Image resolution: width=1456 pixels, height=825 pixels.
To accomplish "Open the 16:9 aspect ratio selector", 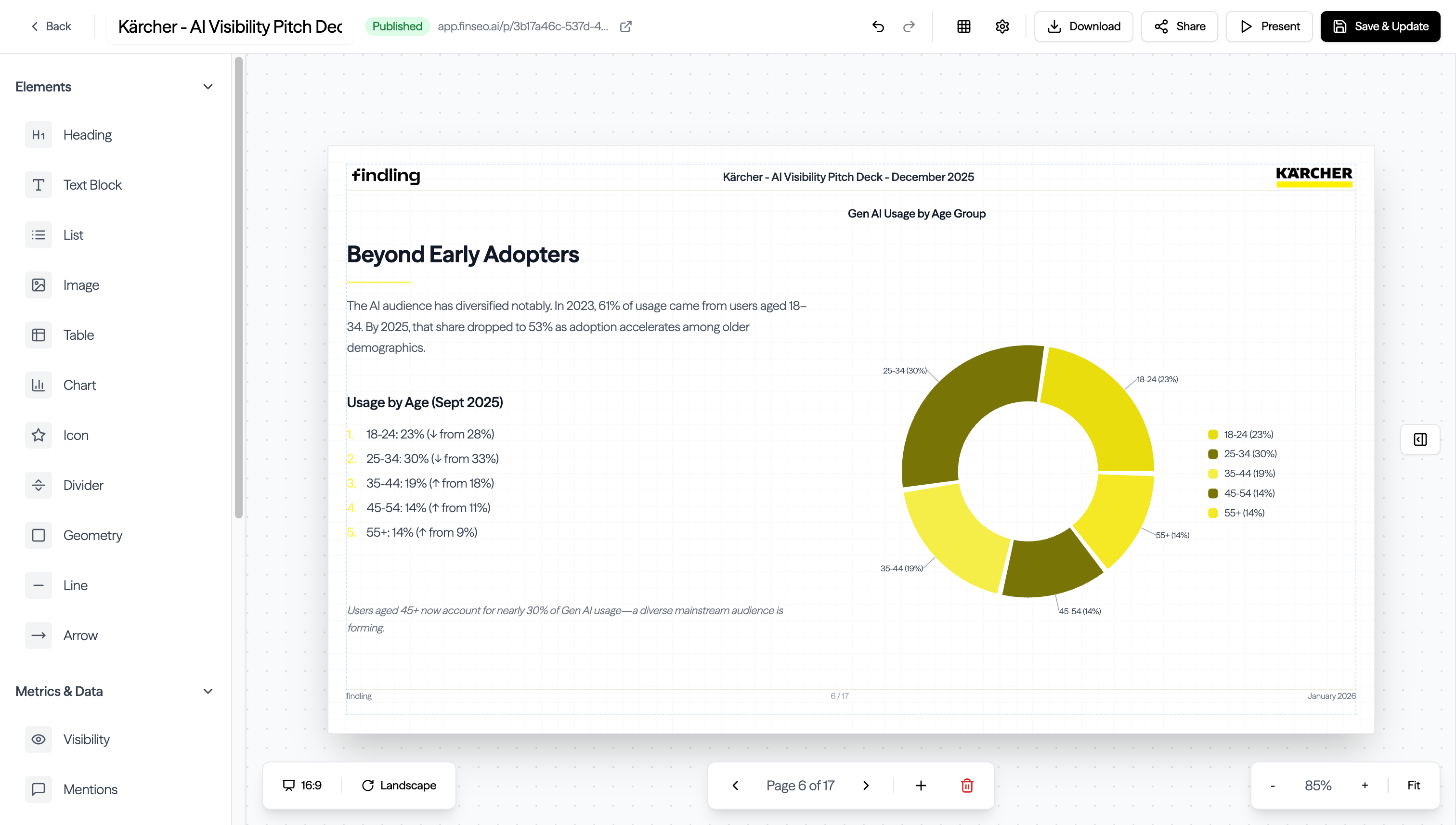I will click(302, 786).
